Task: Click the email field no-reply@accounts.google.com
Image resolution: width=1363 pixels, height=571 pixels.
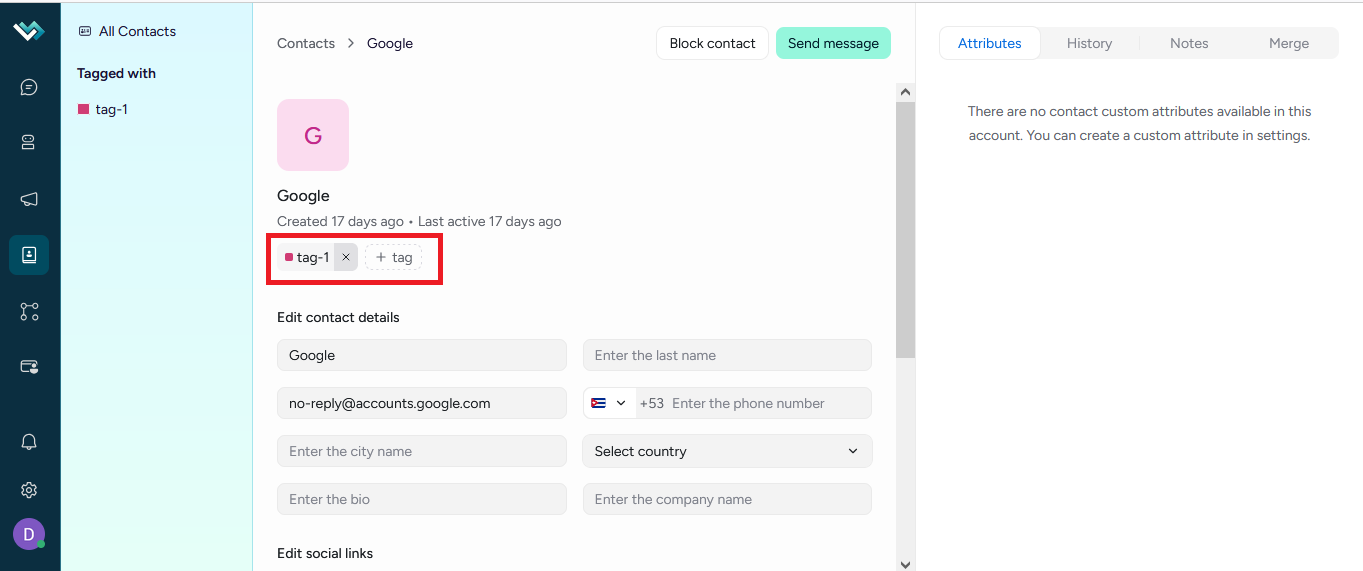Action: (x=422, y=403)
